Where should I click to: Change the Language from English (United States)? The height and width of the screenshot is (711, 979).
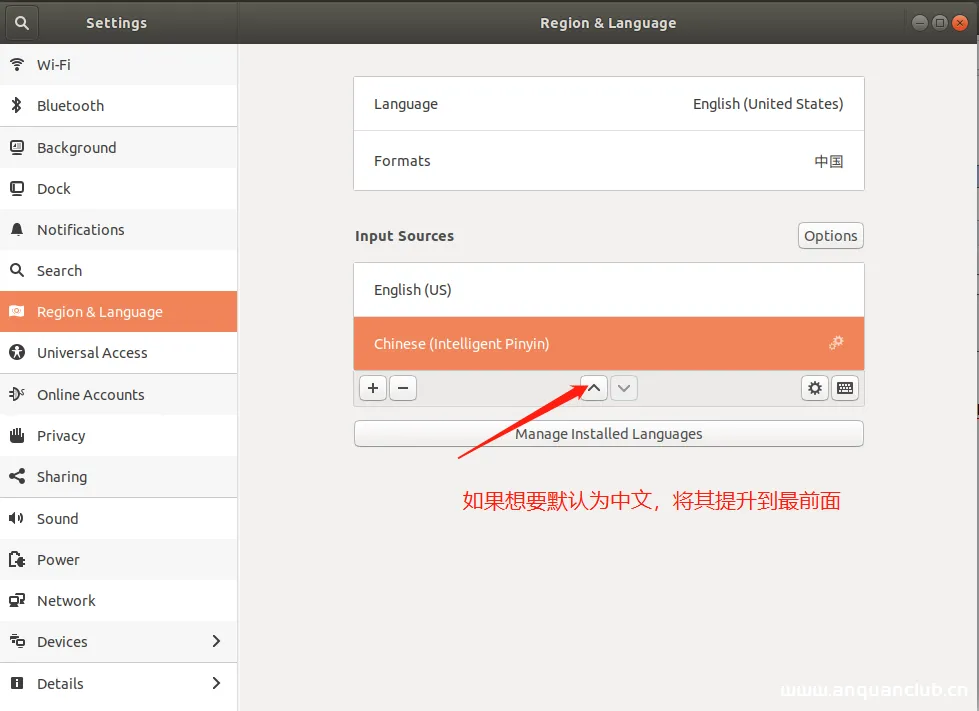(x=608, y=103)
